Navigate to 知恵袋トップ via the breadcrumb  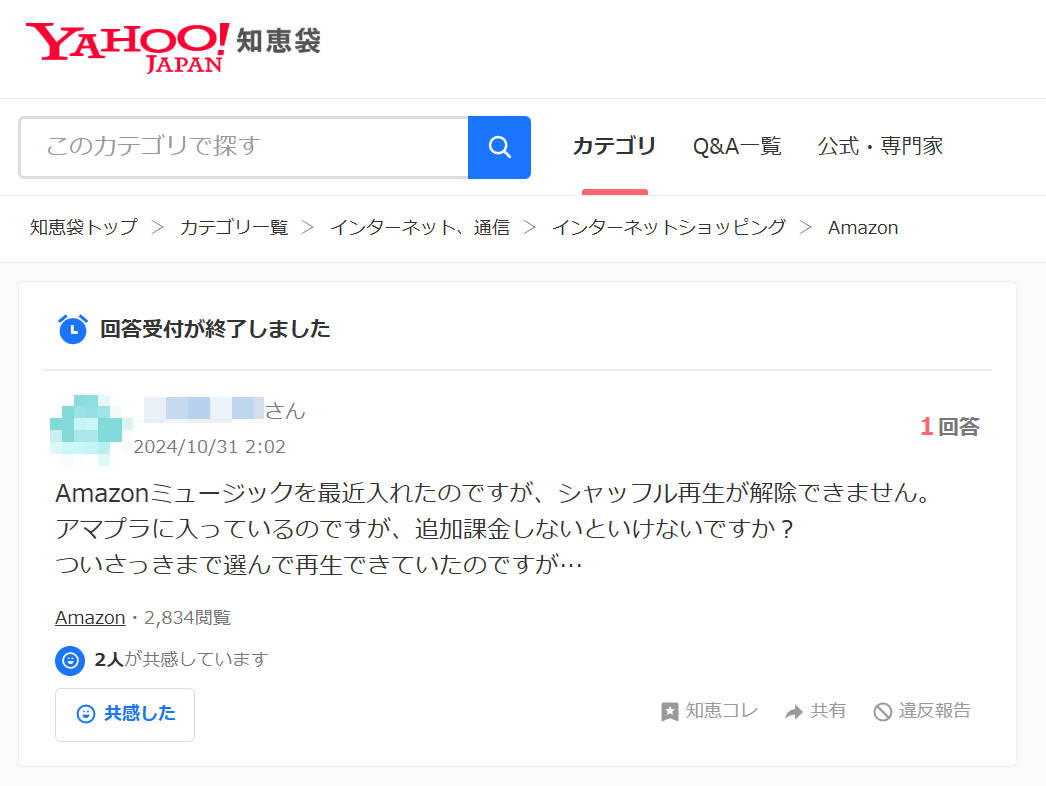pyautogui.click(x=83, y=228)
